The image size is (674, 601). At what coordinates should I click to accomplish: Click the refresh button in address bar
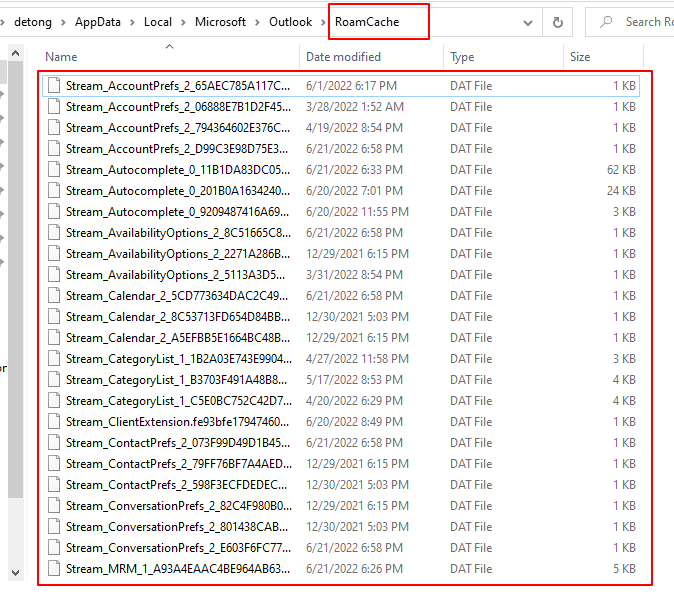[x=557, y=21]
